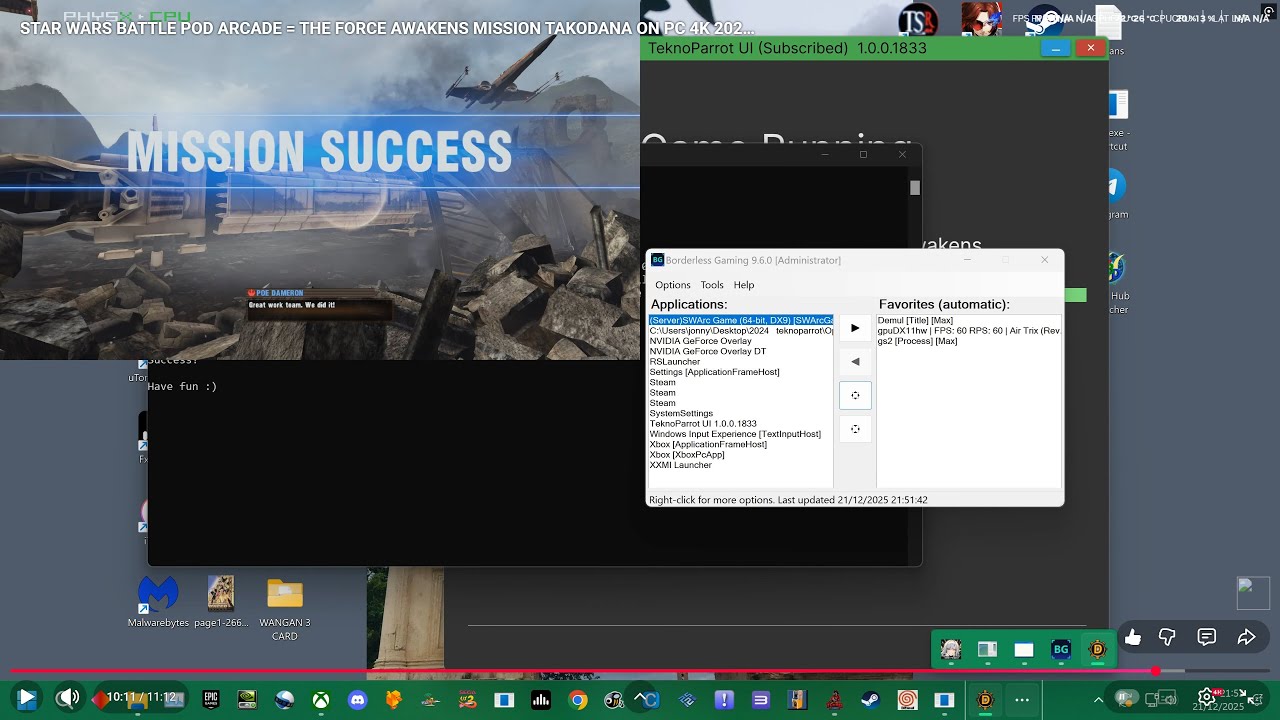Open the Help menu in Borderless Gaming
Screen dimensions: 1280x720
click(744, 285)
